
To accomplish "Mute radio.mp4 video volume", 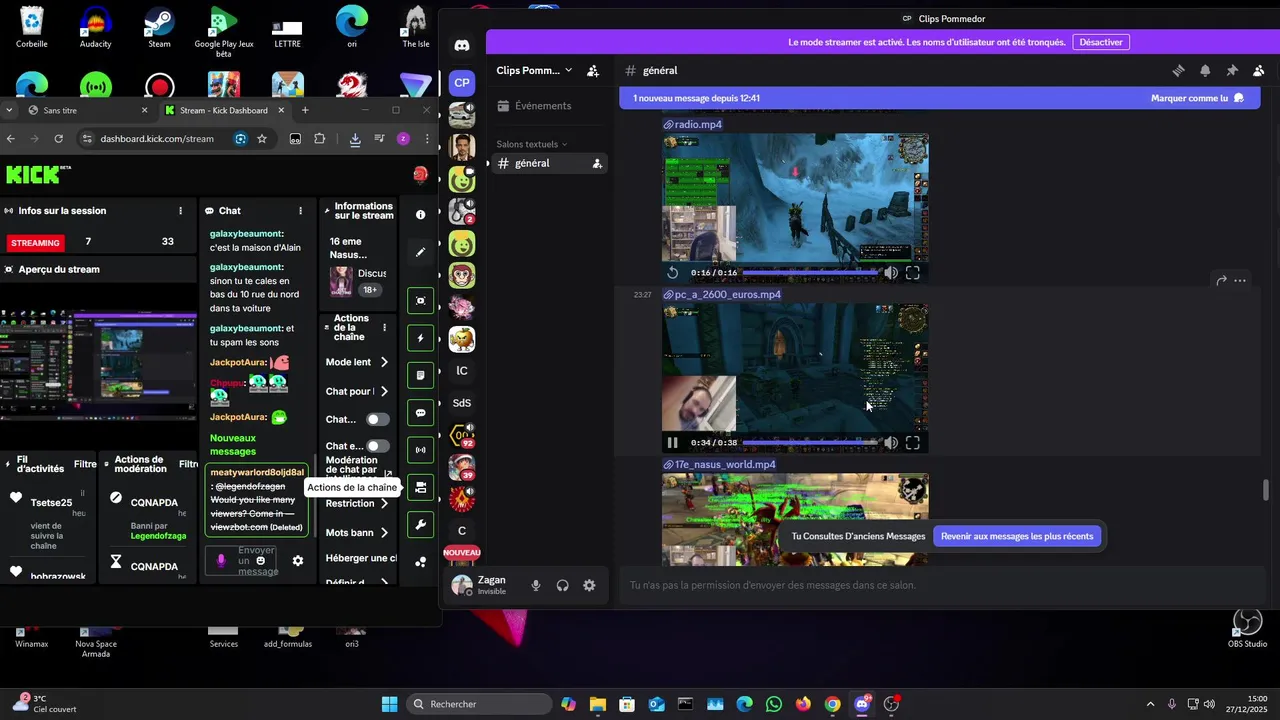I will tap(890, 273).
